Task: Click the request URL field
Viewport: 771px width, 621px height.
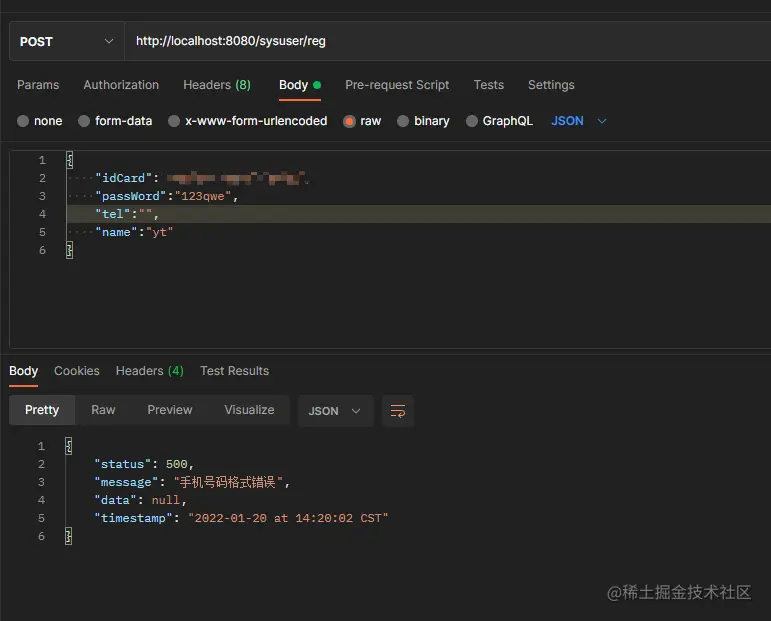Action: coord(447,41)
